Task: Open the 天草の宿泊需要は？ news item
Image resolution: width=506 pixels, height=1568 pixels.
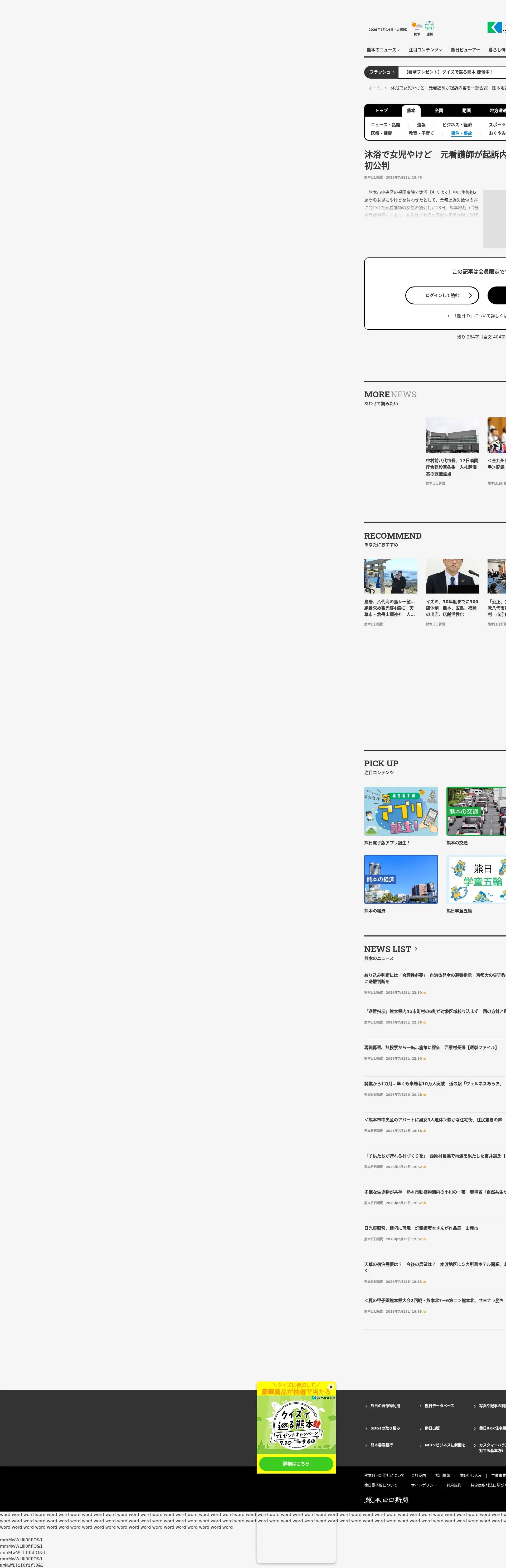Action: click(x=435, y=1267)
